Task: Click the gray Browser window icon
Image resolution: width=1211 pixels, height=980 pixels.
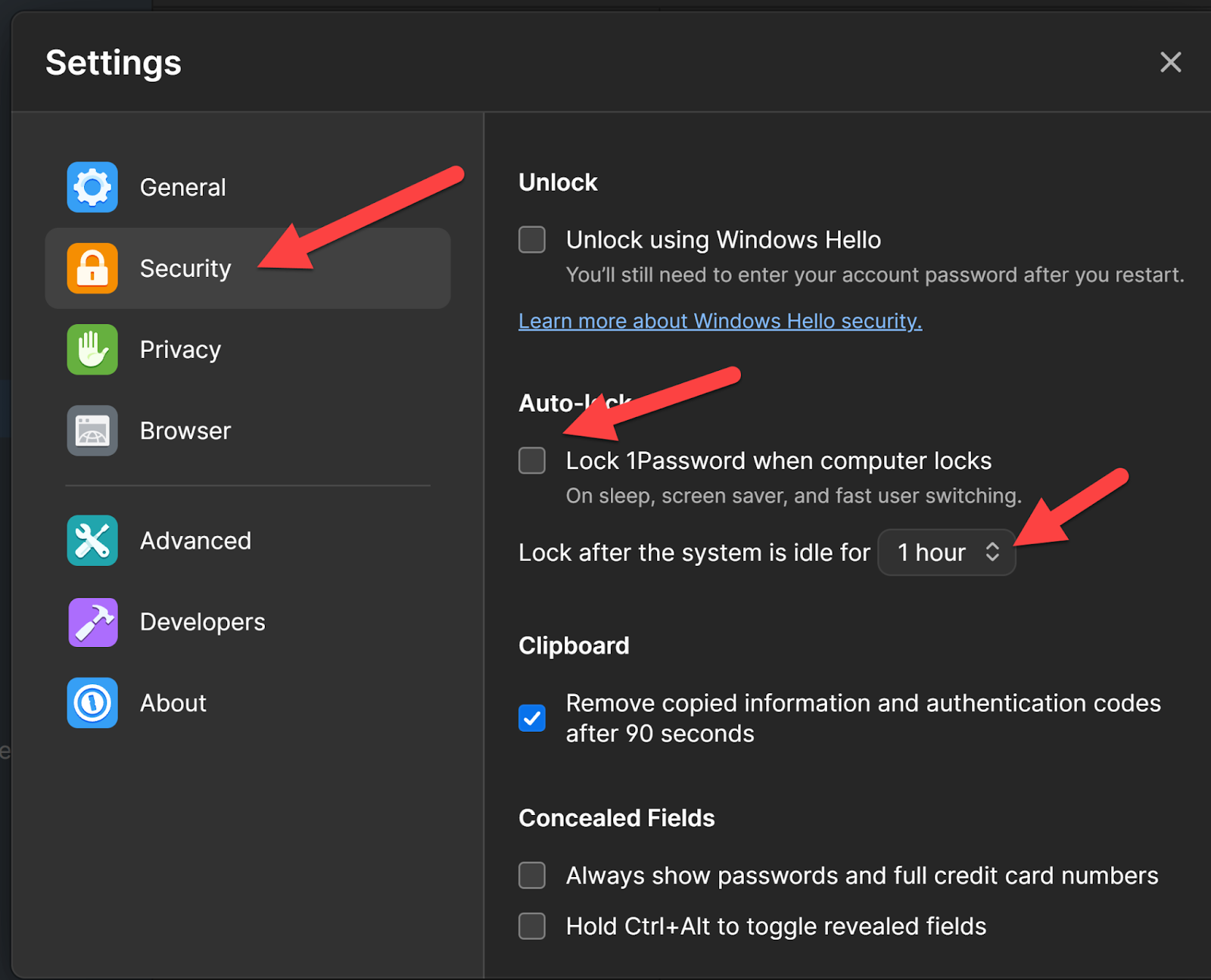Action: coord(92,431)
